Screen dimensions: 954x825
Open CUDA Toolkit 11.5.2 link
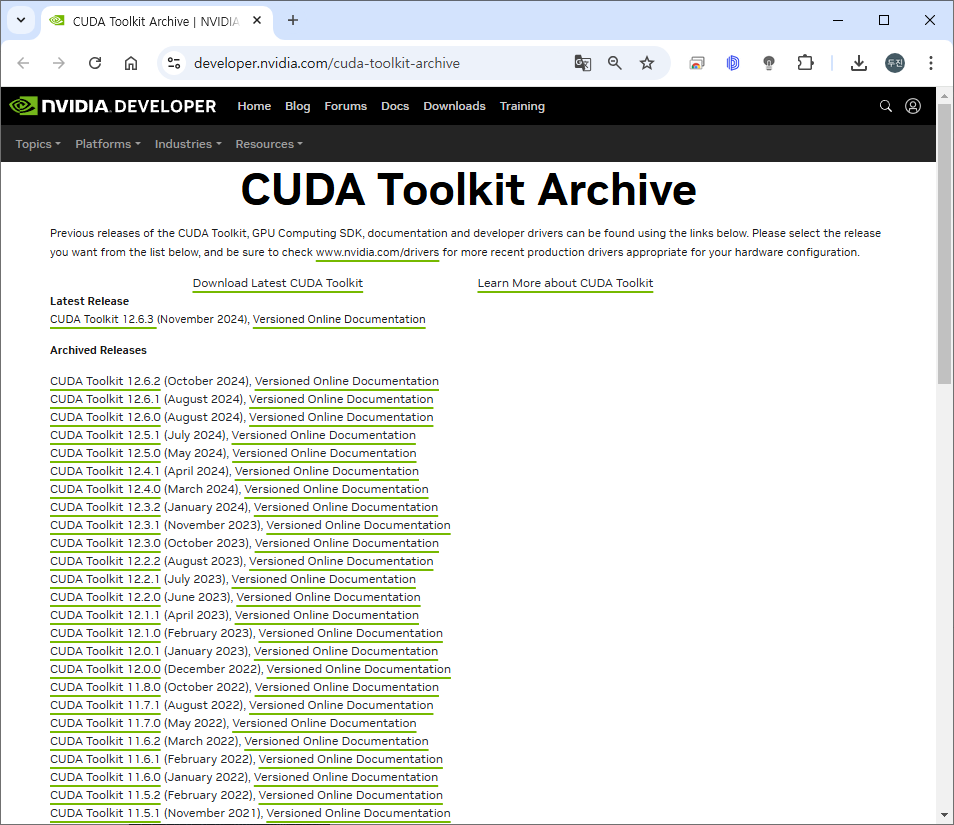pyautogui.click(x=105, y=796)
